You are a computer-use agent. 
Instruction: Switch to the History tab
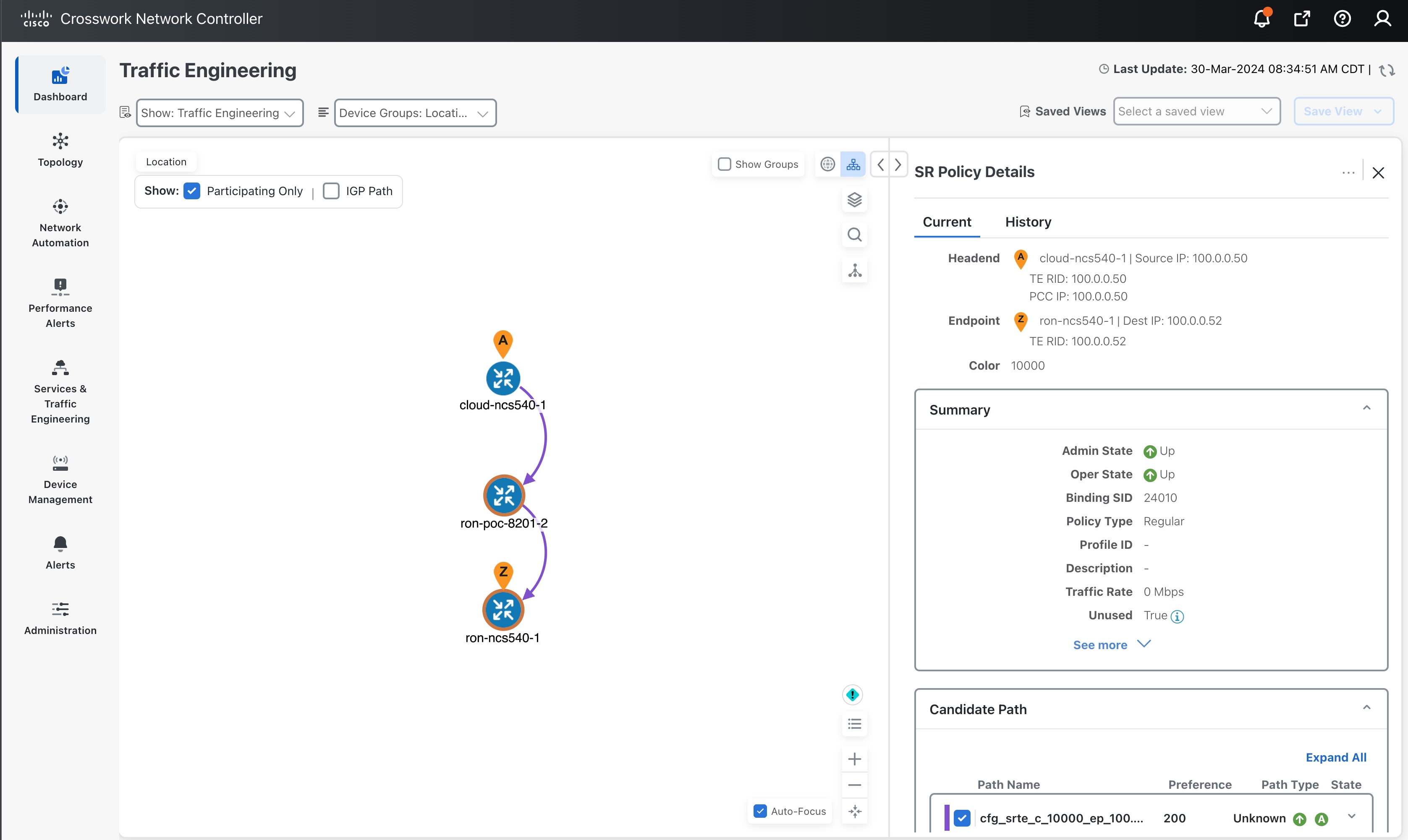pyautogui.click(x=1028, y=222)
